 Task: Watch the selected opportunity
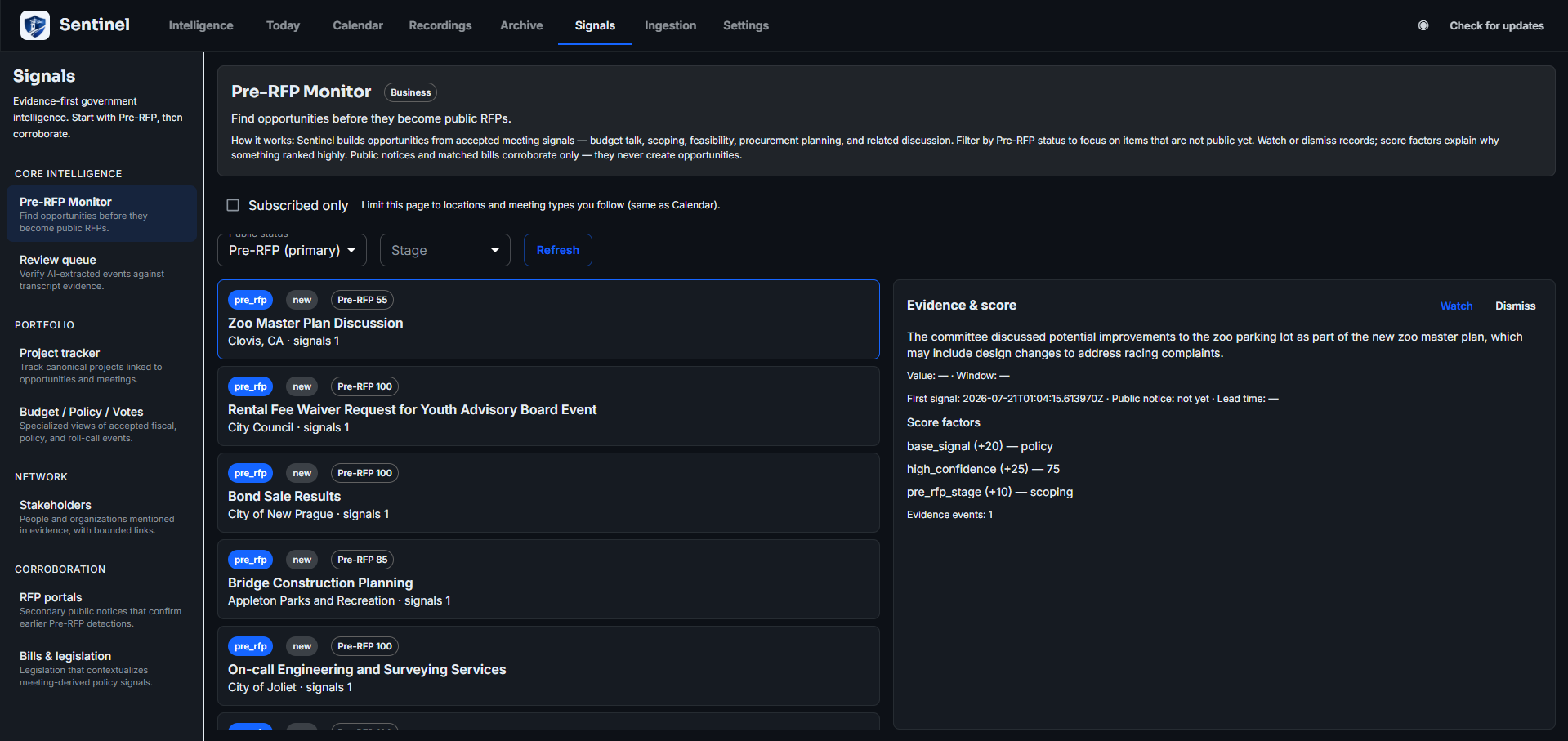(x=1456, y=306)
